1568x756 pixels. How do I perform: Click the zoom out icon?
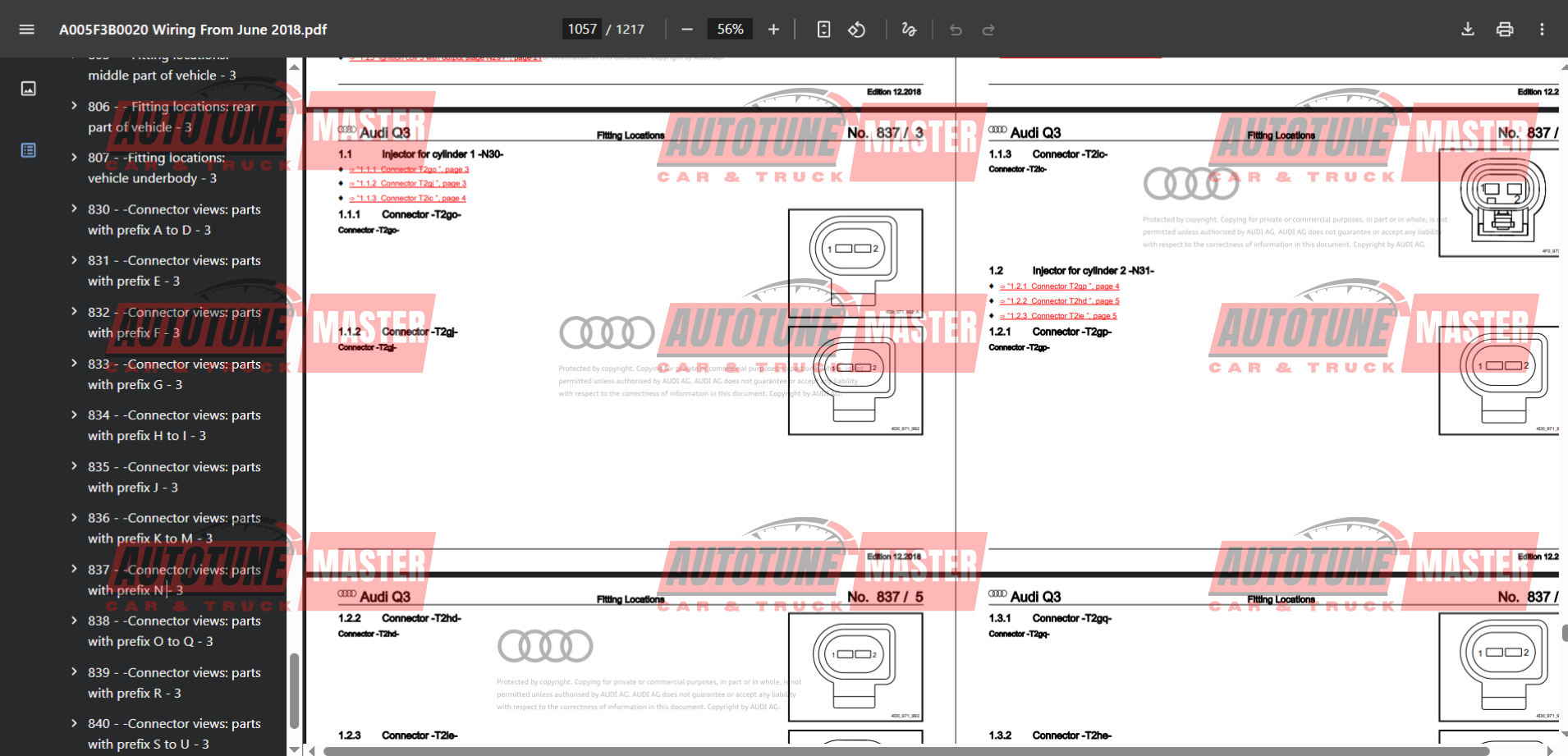pos(686,29)
